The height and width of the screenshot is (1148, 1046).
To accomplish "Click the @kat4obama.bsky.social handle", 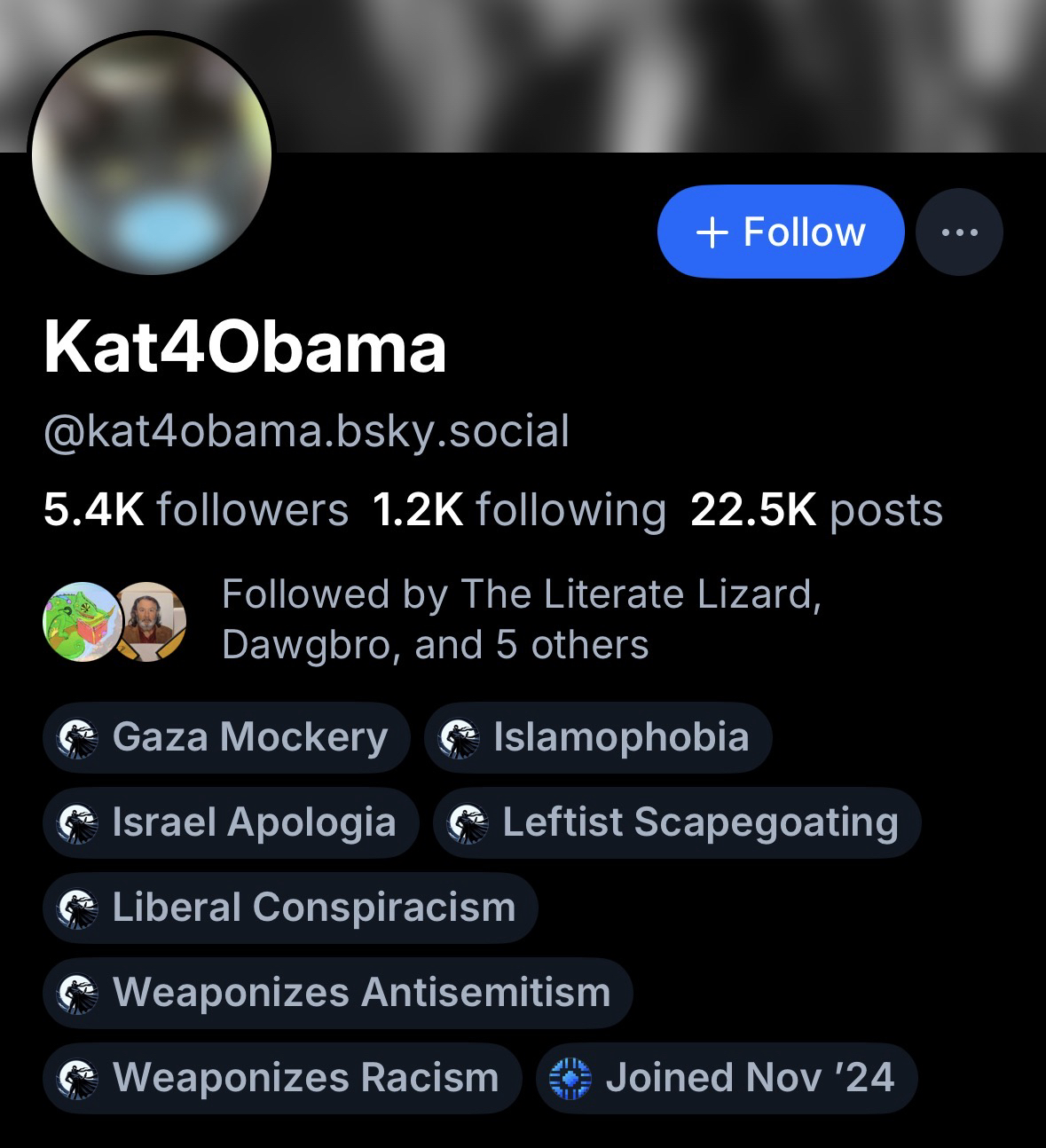I will coord(306,431).
